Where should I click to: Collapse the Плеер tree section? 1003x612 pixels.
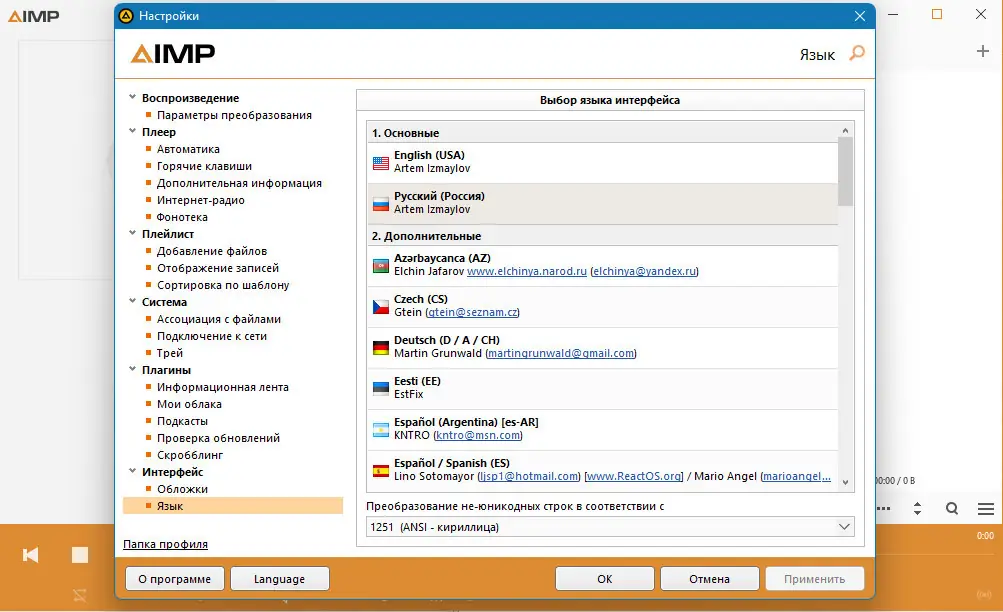(x=132, y=131)
